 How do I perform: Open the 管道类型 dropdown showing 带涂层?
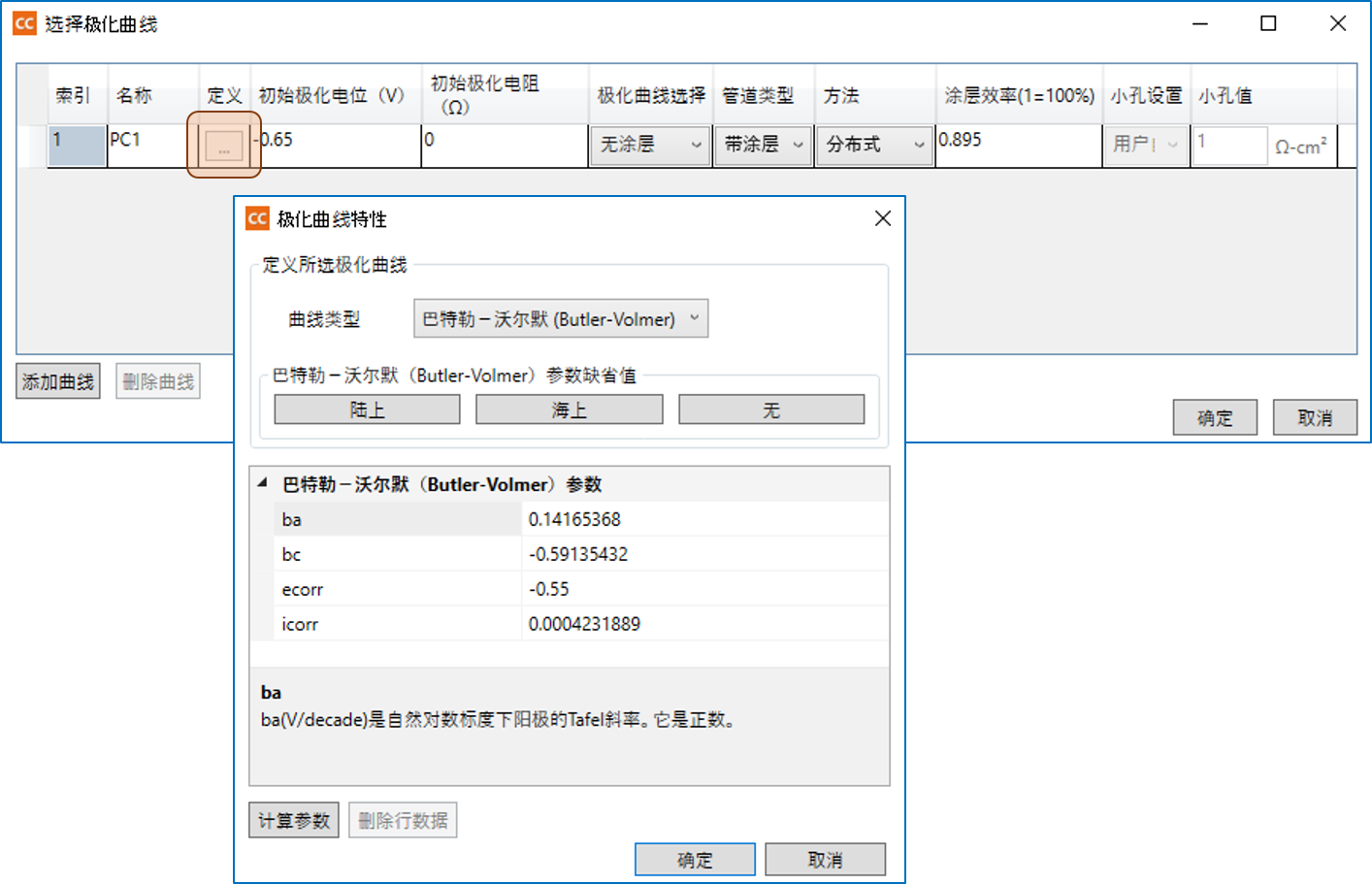[764, 146]
